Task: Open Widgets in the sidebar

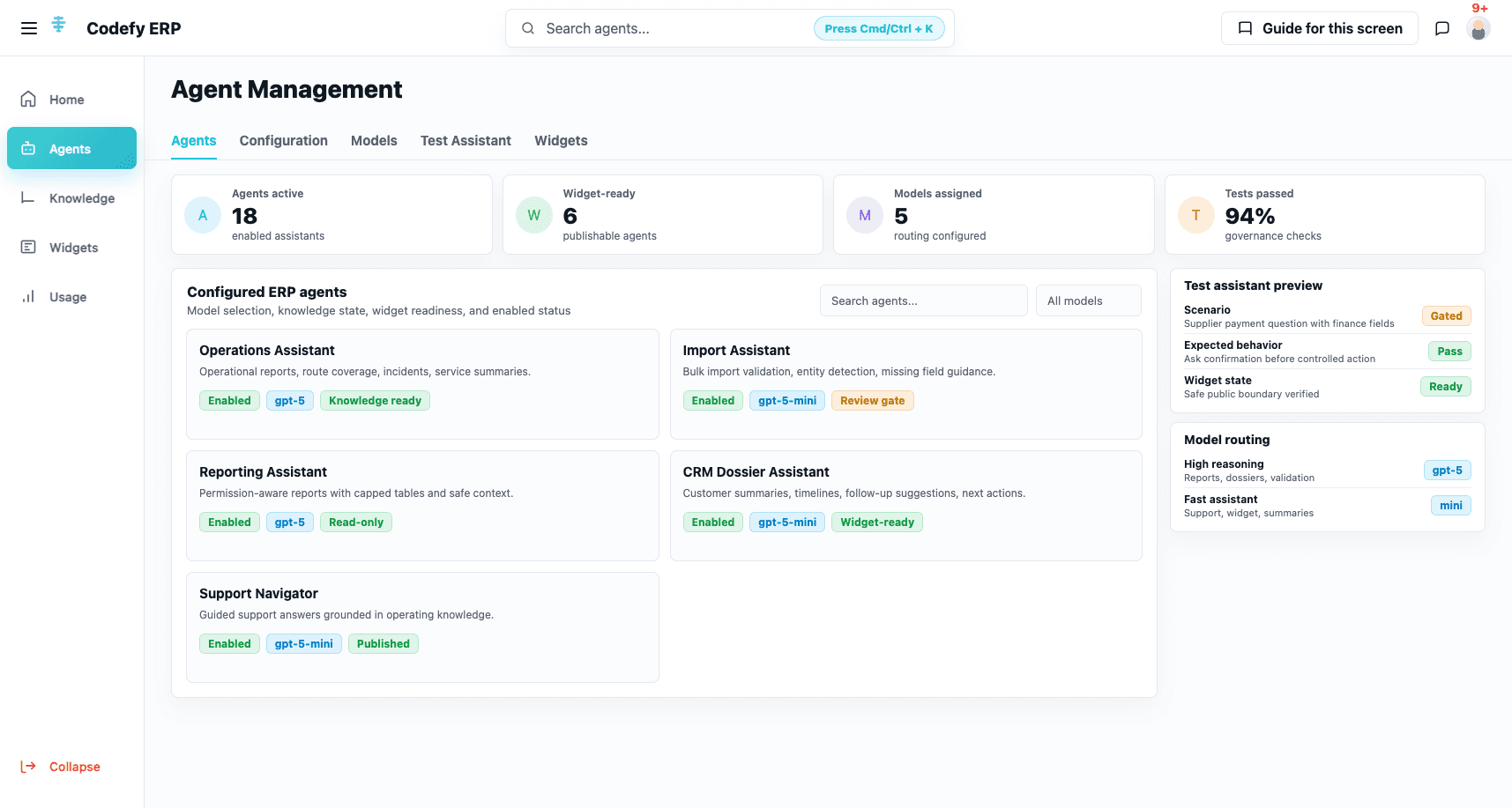Action: 71,248
